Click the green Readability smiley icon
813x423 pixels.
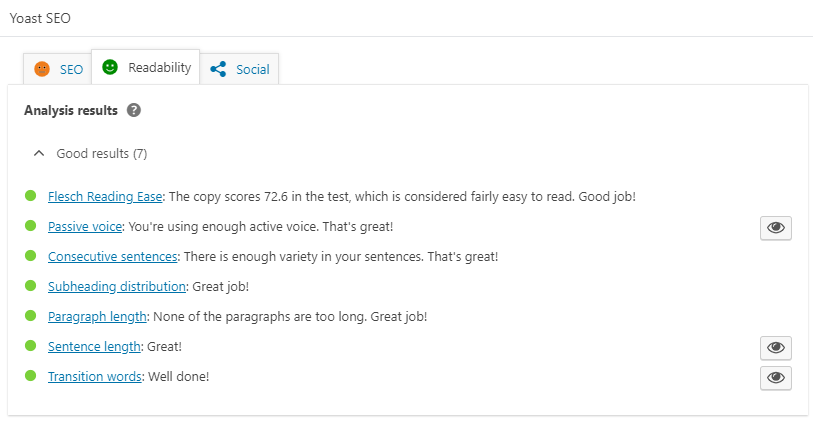(110, 68)
